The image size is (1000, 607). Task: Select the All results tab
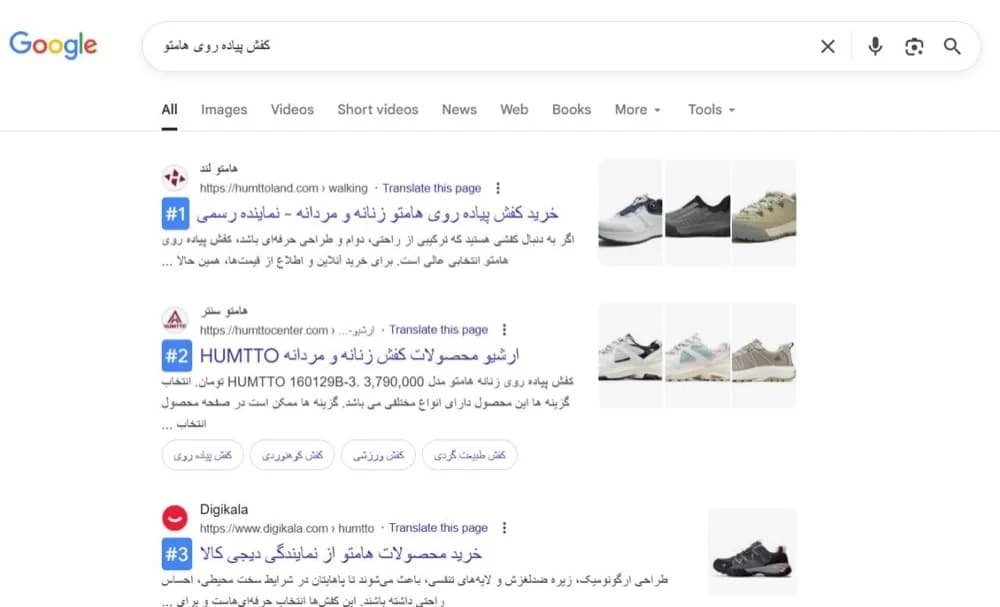tap(169, 110)
